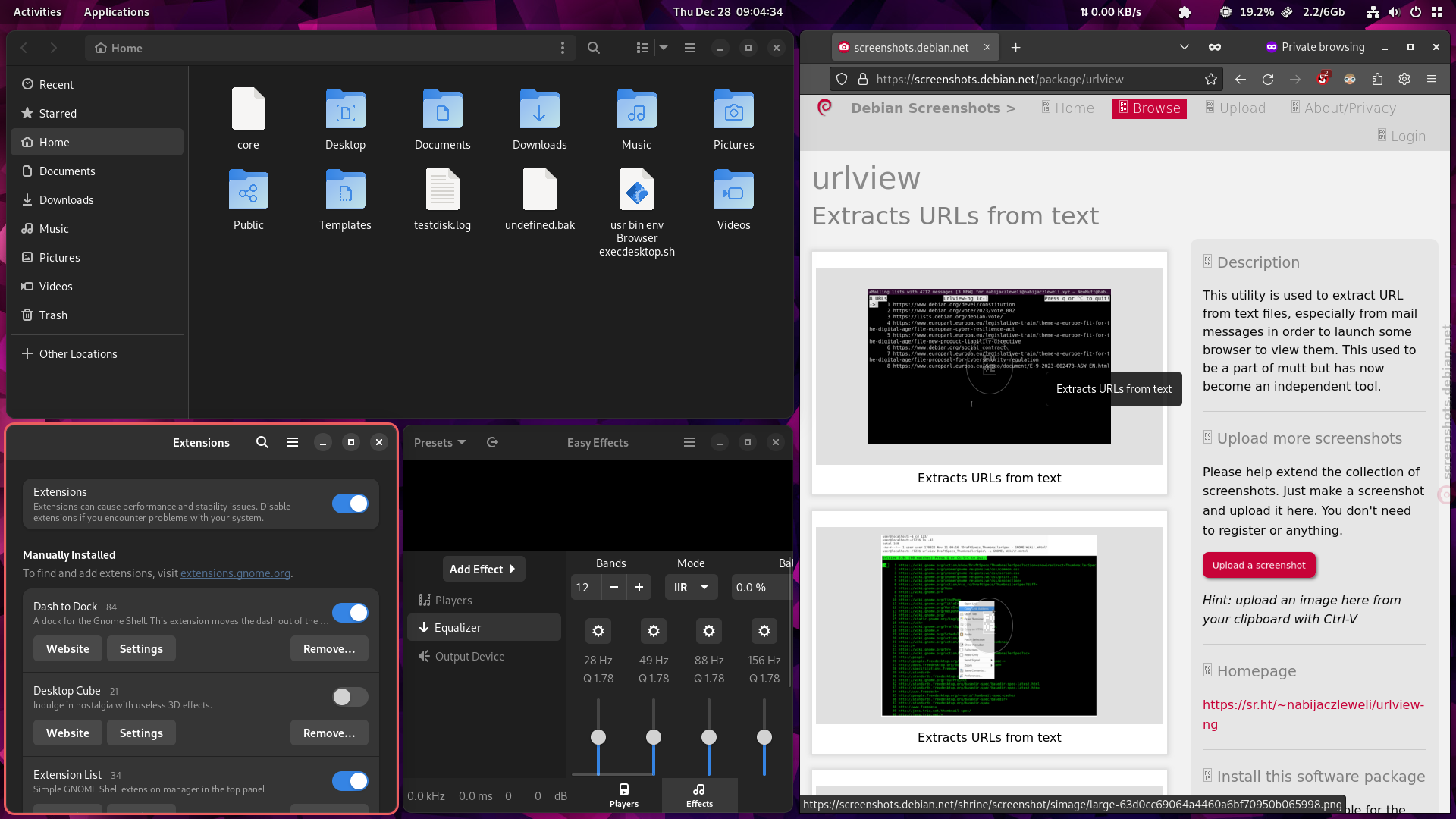
Task: Open Starred in the Files sidebar
Action: click(x=97, y=113)
